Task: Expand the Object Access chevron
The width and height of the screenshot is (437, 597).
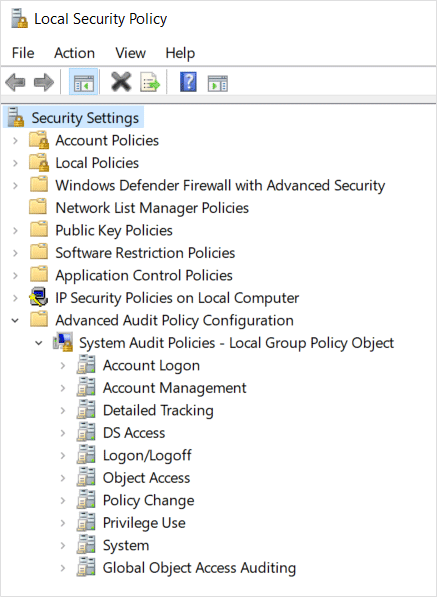Action: point(63,478)
